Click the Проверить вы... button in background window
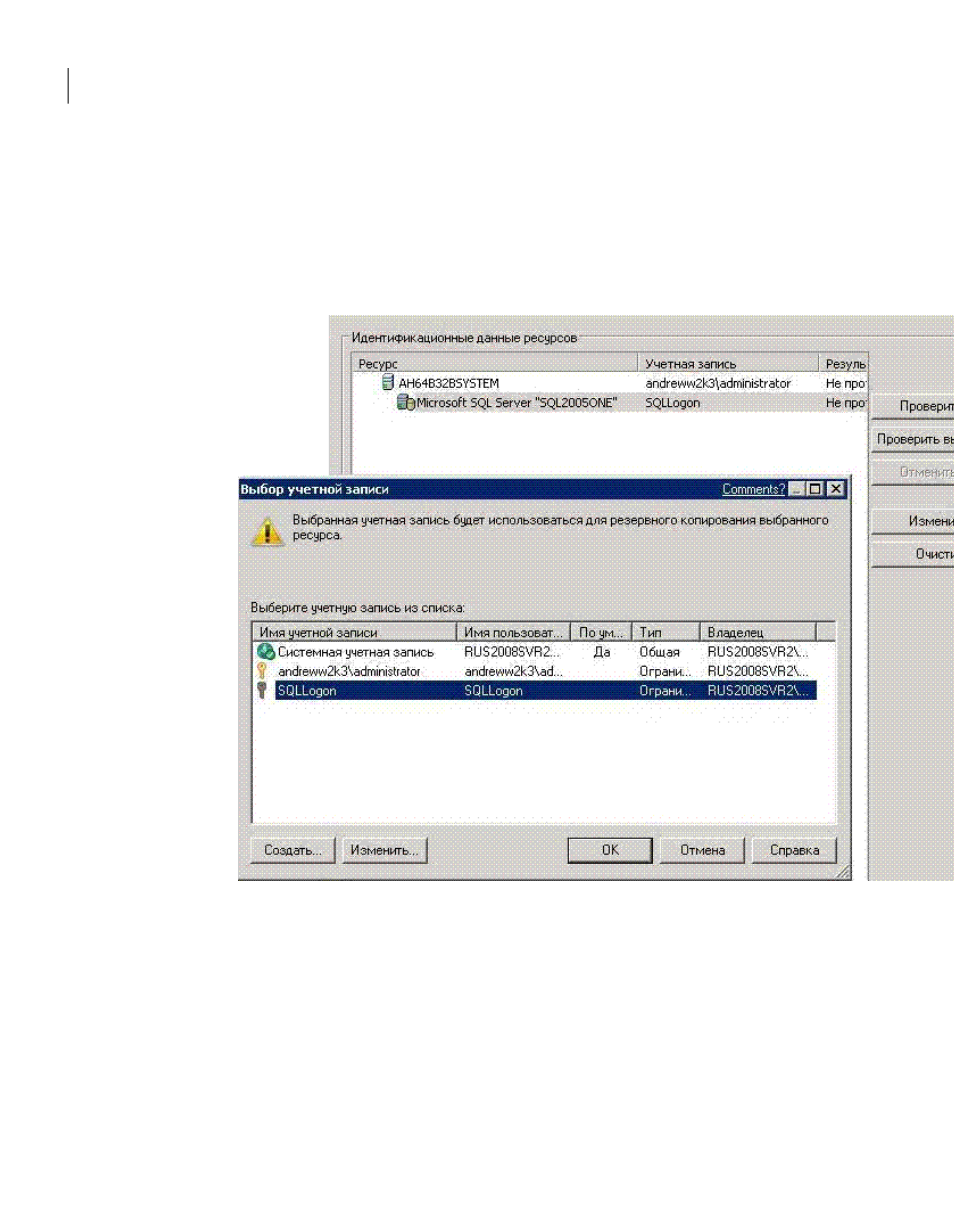 (x=913, y=439)
